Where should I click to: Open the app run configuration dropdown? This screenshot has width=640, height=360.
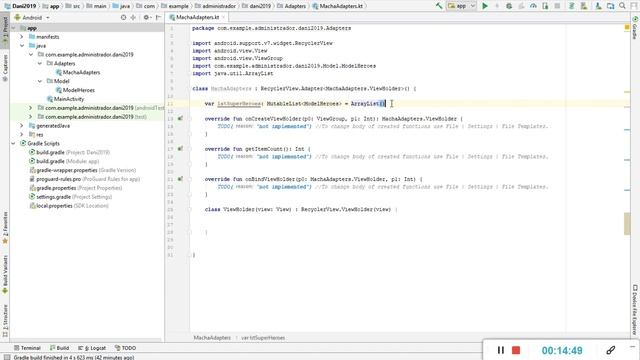click(462, 6)
